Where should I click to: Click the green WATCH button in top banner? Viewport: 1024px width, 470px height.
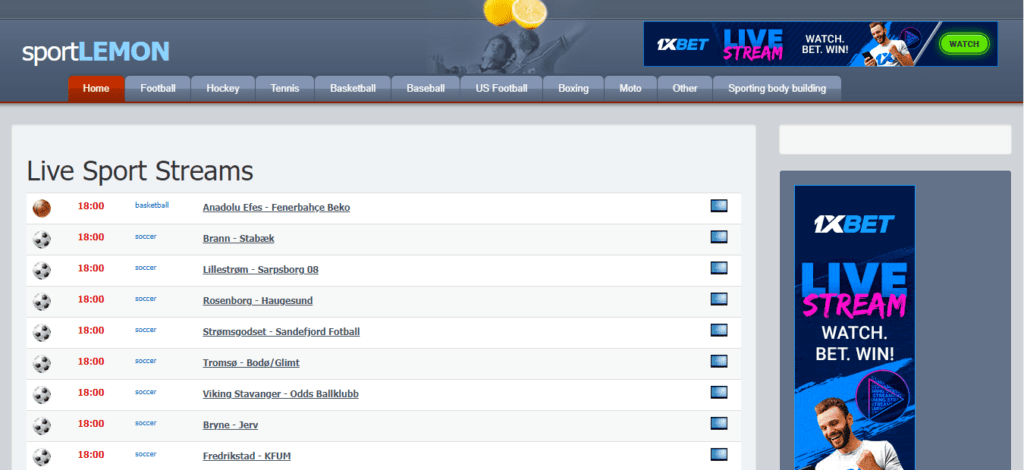(x=964, y=44)
